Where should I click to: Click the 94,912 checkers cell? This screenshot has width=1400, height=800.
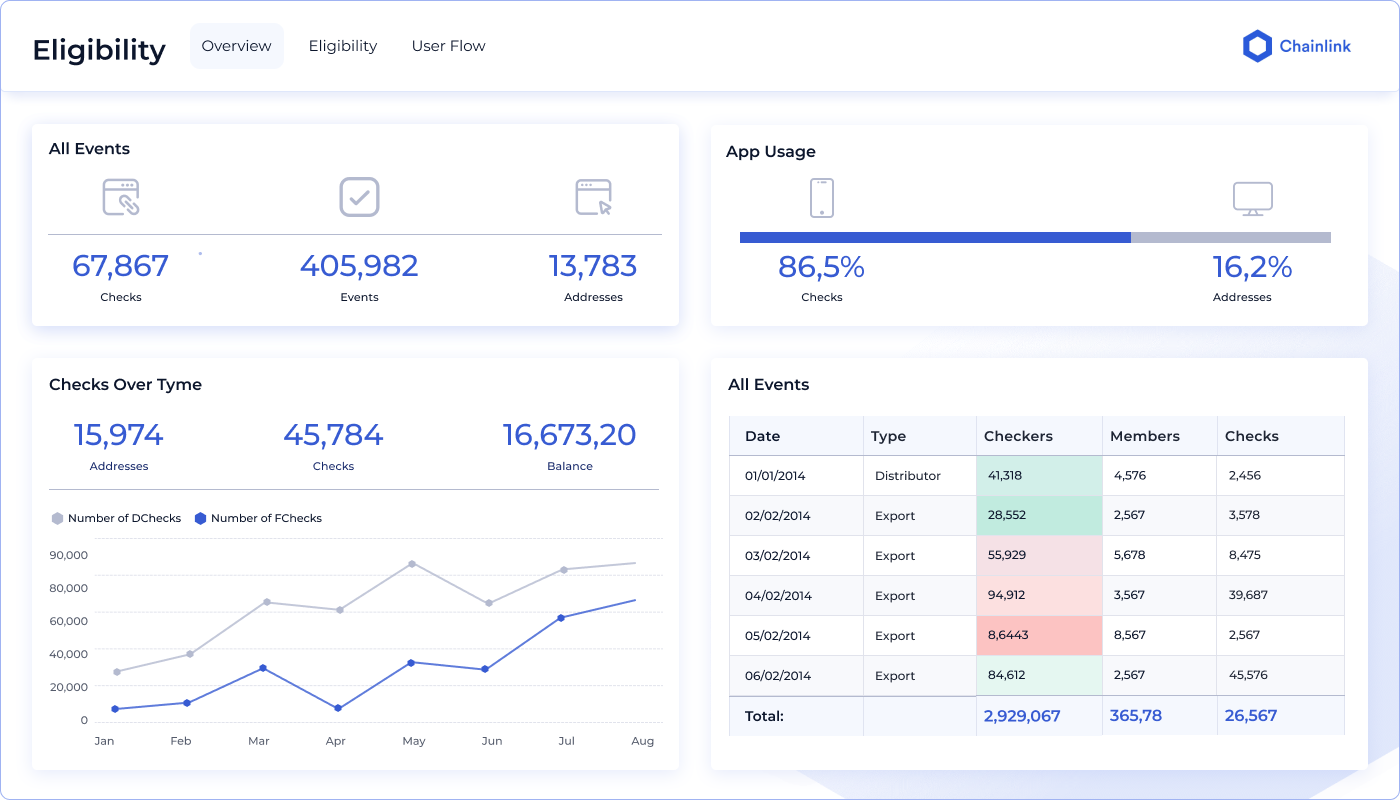pyautogui.click(x=1039, y=596)
